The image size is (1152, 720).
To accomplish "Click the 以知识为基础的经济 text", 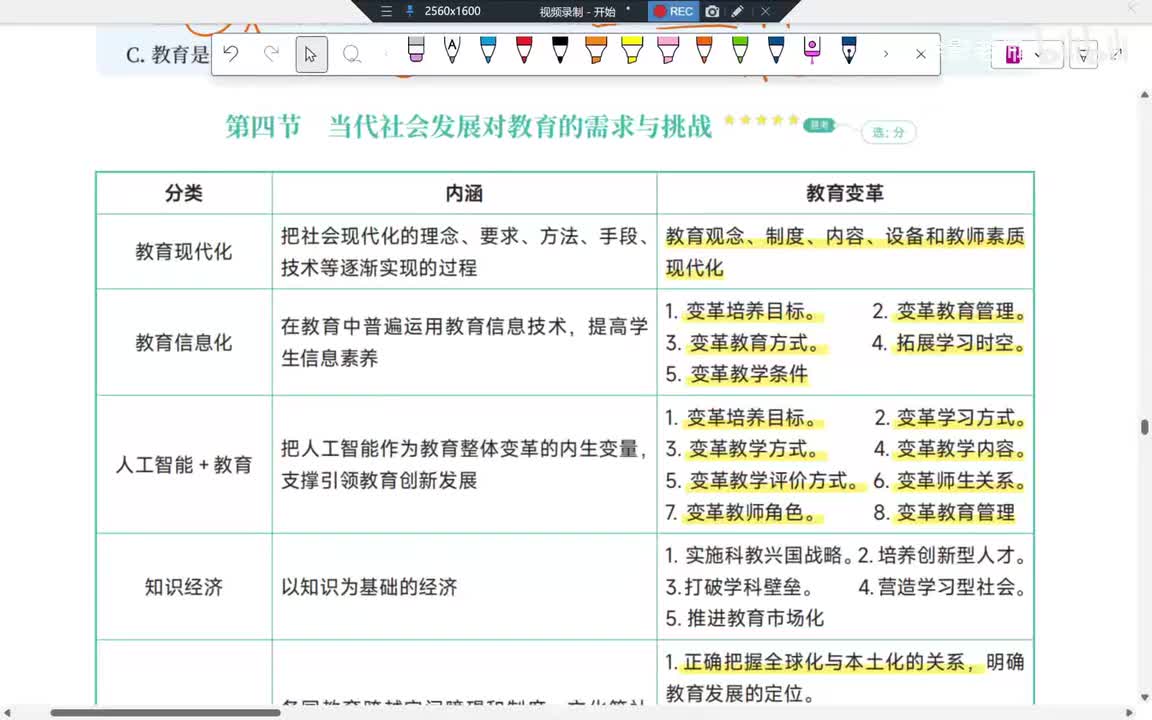I will (369, 587).
